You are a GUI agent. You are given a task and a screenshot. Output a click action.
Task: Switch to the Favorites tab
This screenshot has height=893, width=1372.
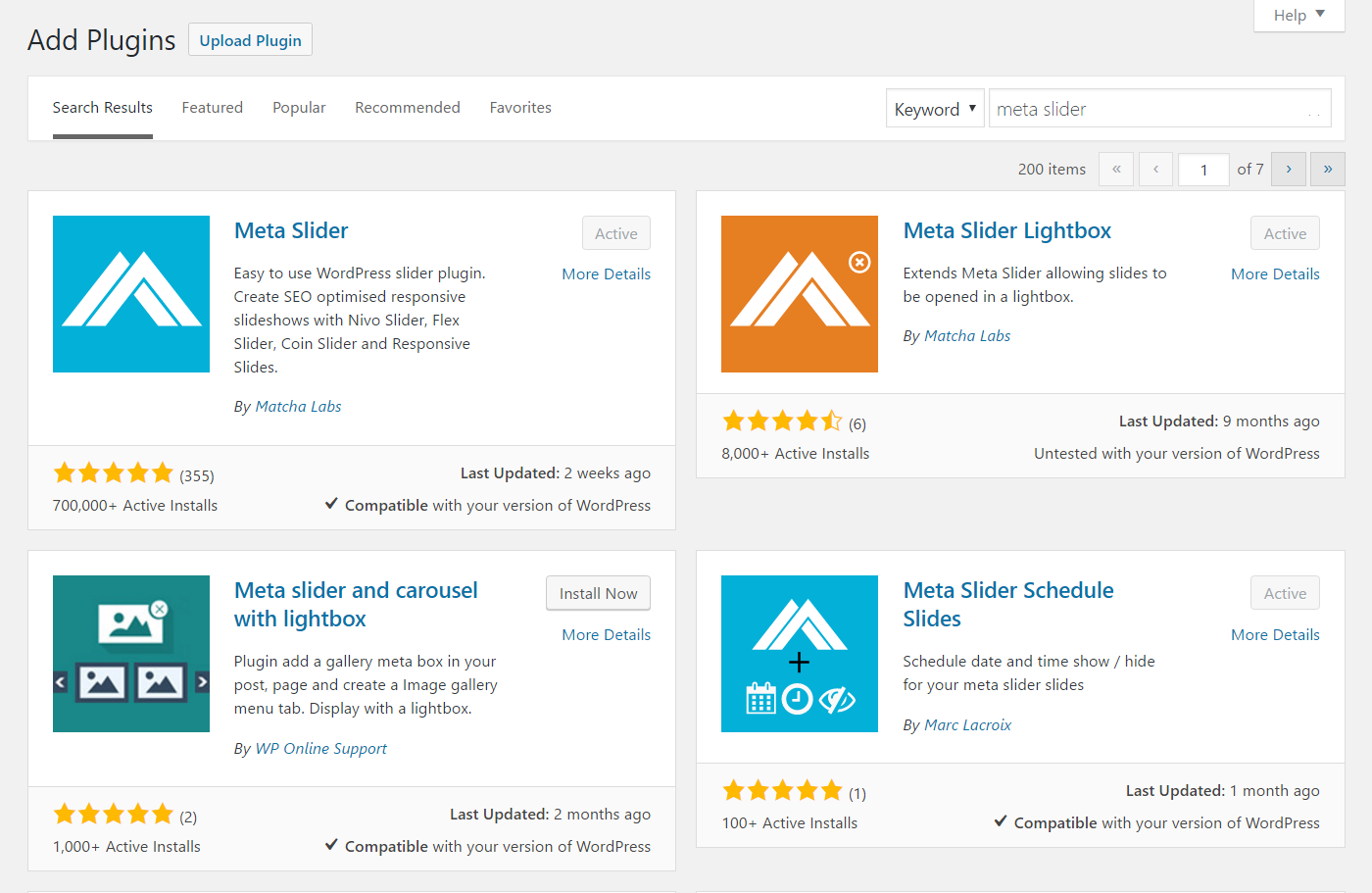(x=520, y=108)
